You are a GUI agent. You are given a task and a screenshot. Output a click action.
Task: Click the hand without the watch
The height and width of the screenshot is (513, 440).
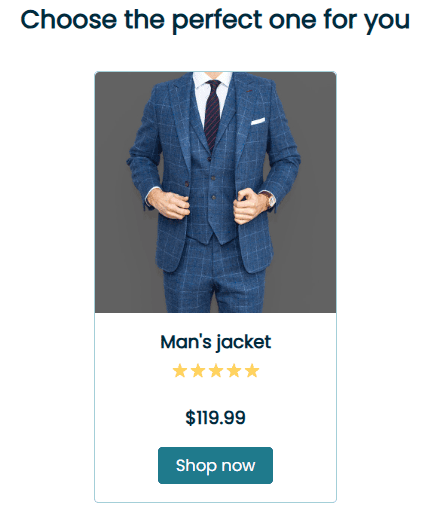[169, 203]
